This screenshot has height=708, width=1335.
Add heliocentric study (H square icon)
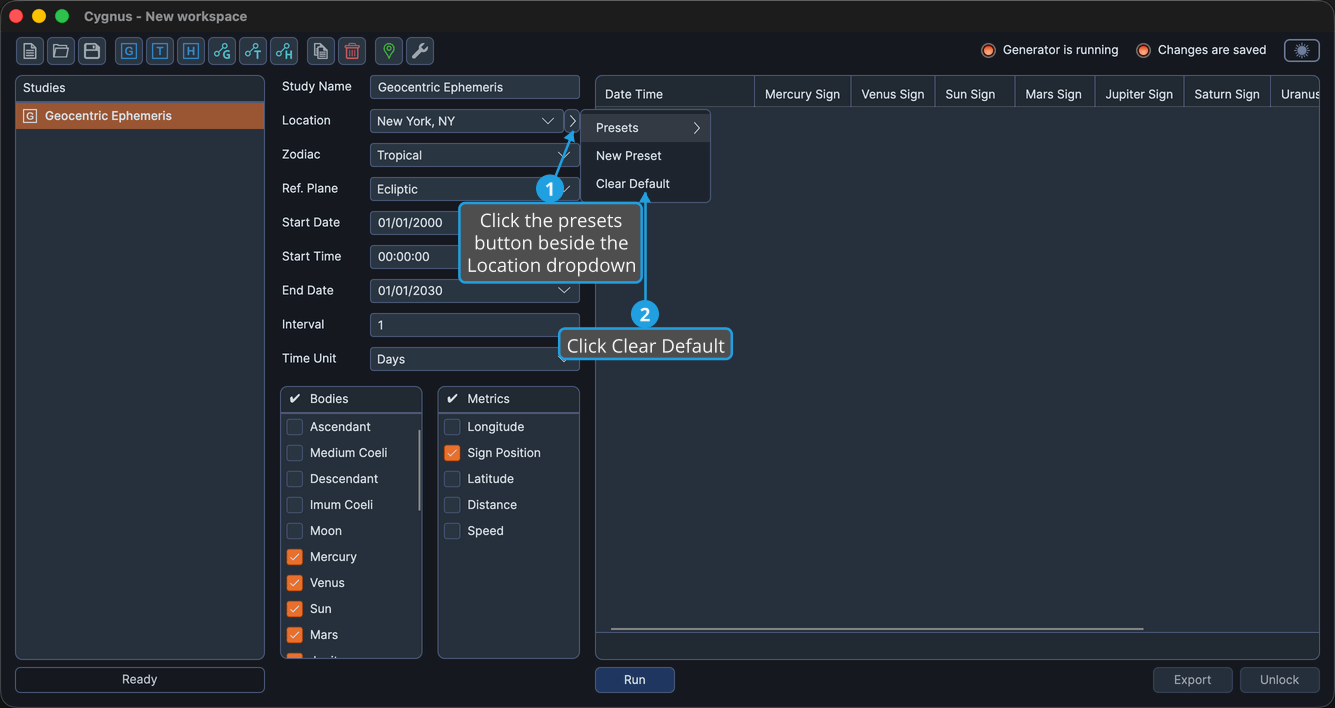tap(191, 51)
